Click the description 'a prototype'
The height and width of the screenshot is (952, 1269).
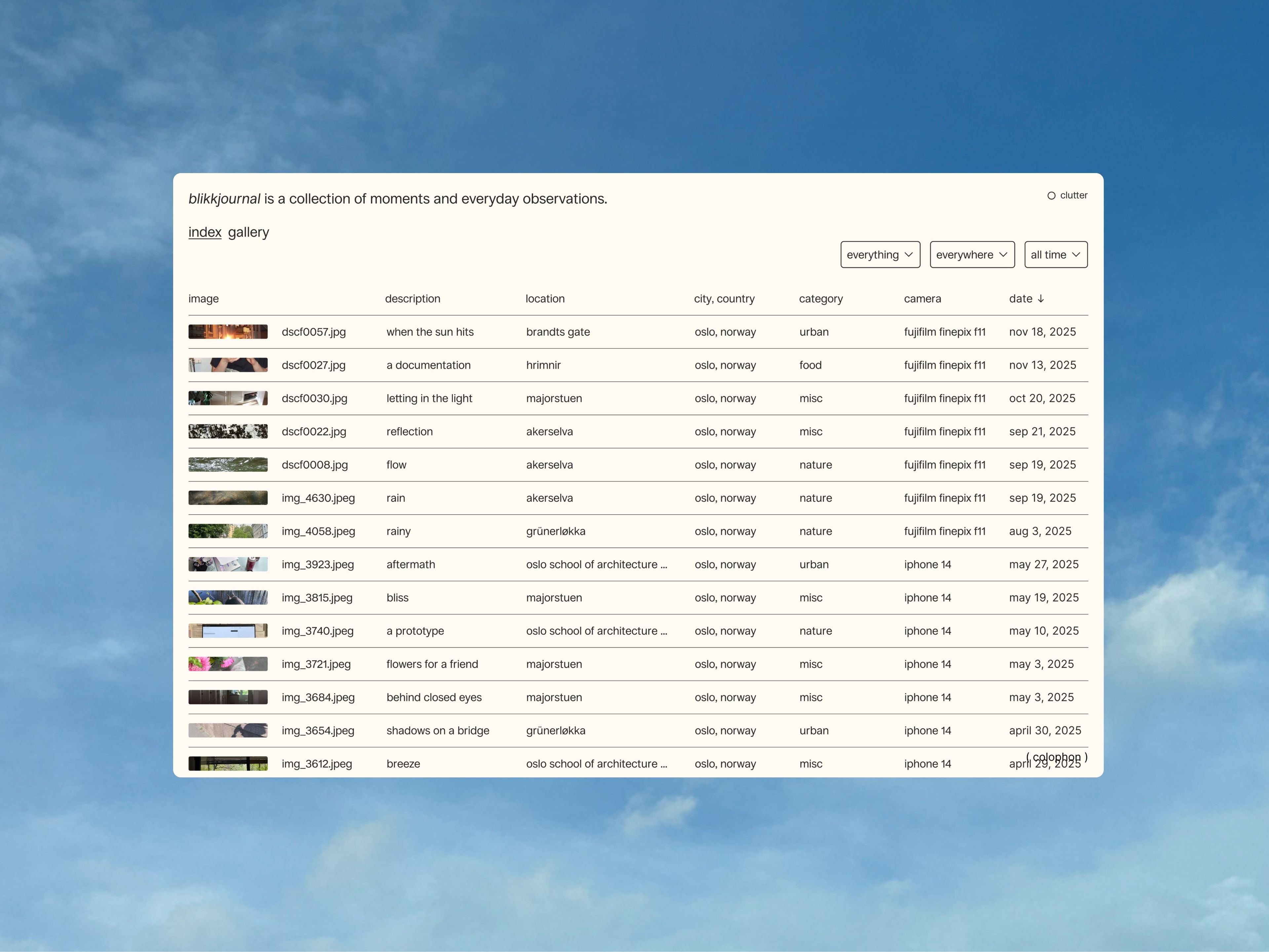coord(415,631)
